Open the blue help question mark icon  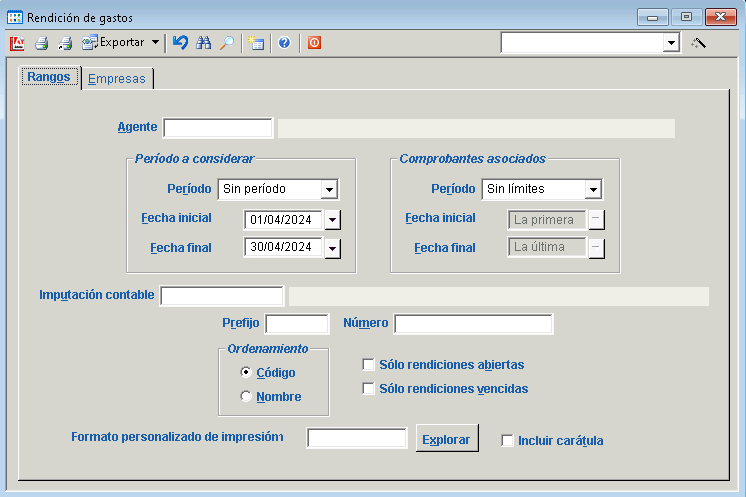pyautogui.click(x=284, y=43)
